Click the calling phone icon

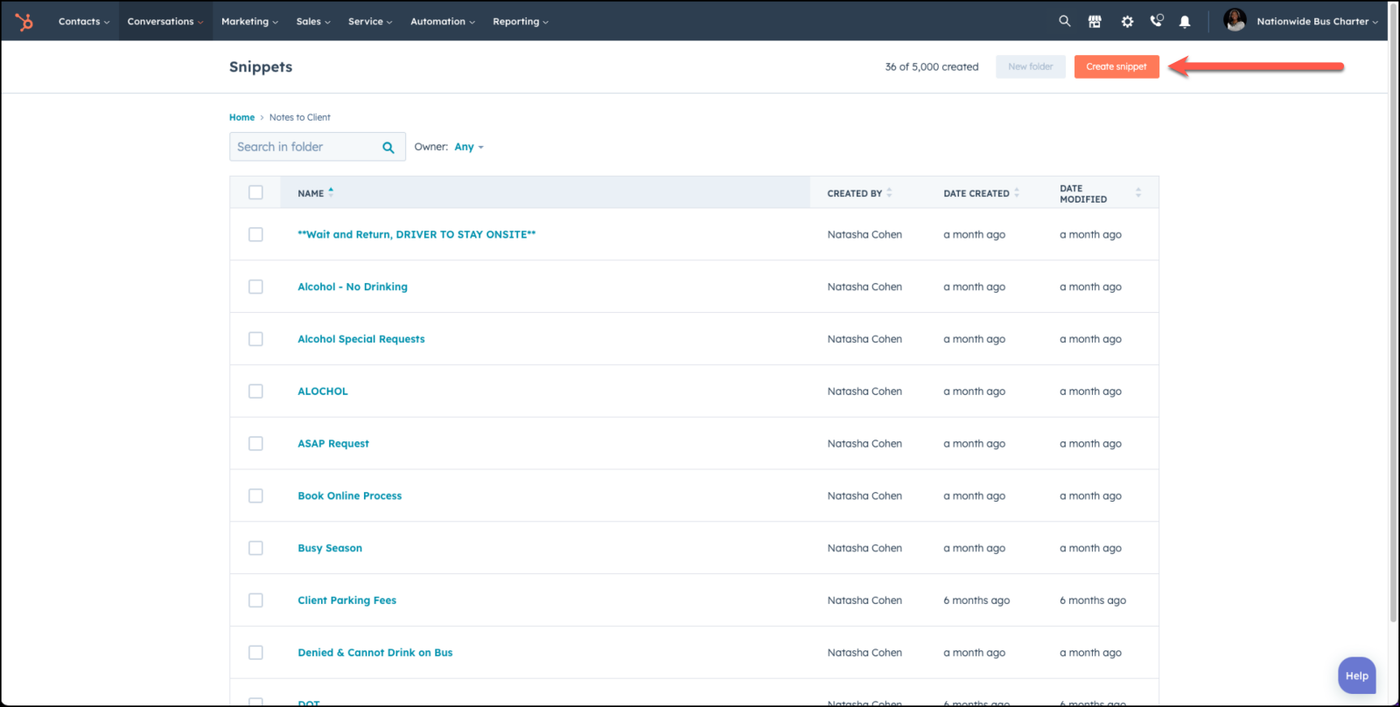(x=1156, y=21)
